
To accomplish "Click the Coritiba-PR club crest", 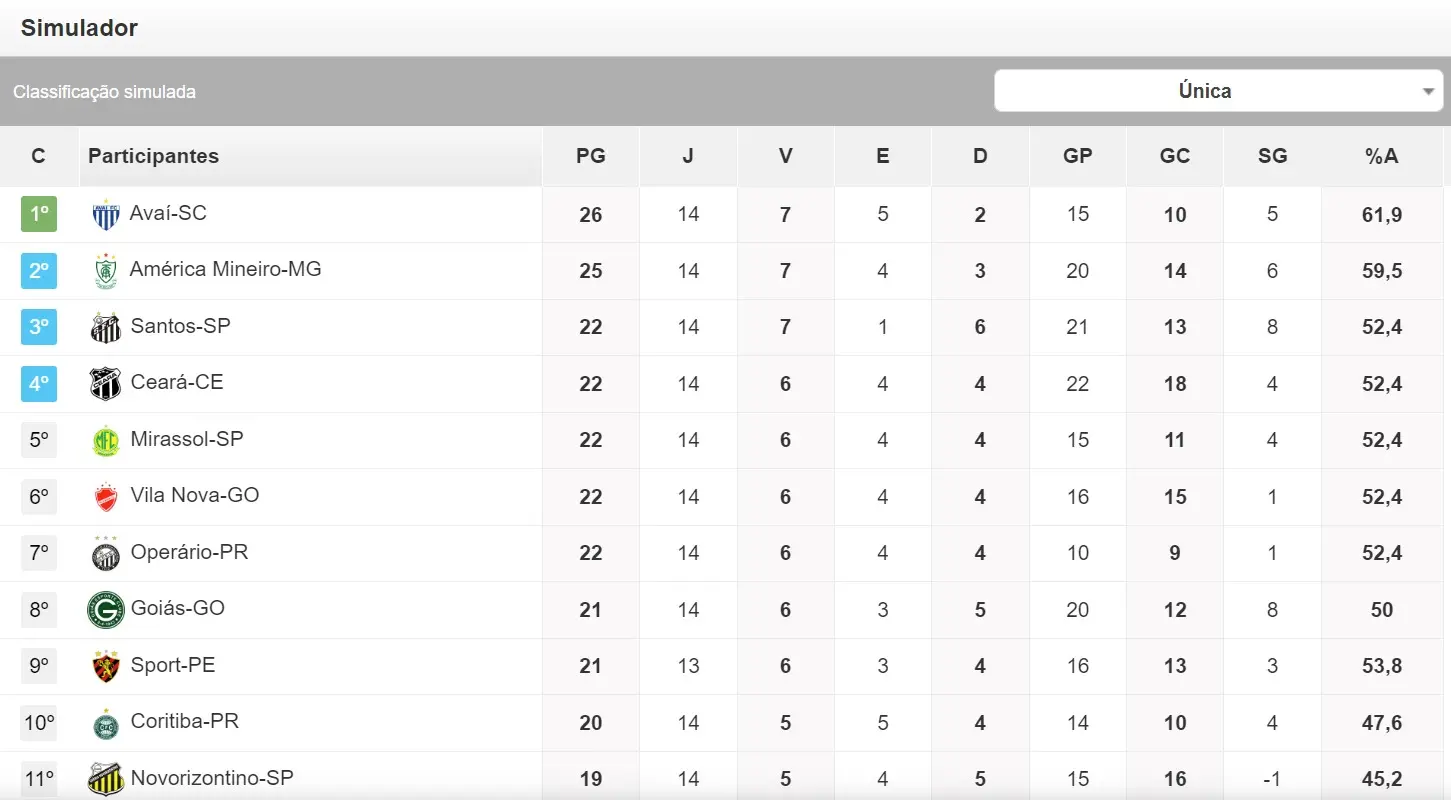I will 105,723.
